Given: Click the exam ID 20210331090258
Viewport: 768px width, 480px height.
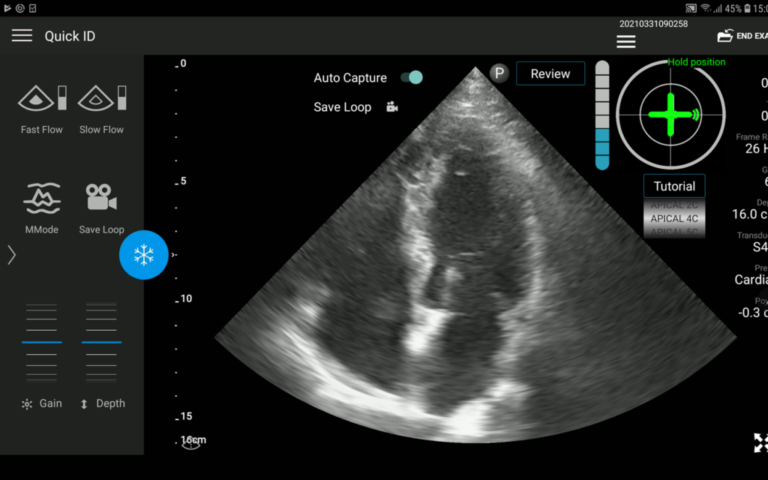Looking at the screenshot, I should (653, 24).
